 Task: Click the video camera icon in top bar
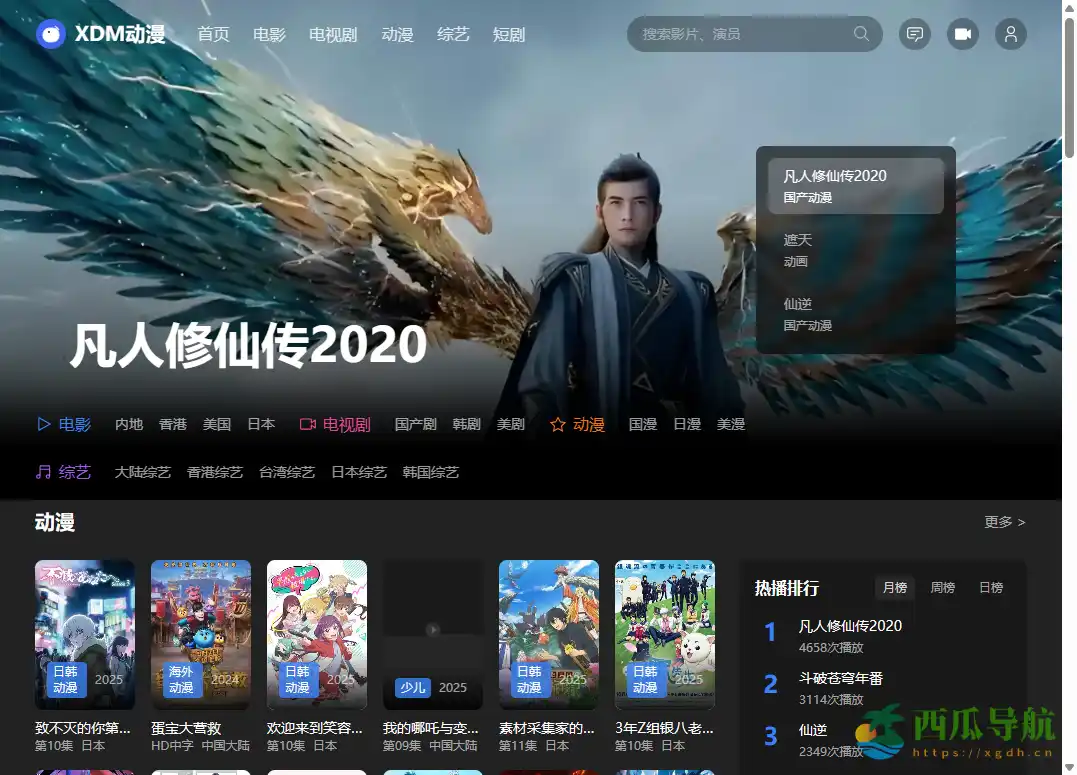[x=962, y=34]
